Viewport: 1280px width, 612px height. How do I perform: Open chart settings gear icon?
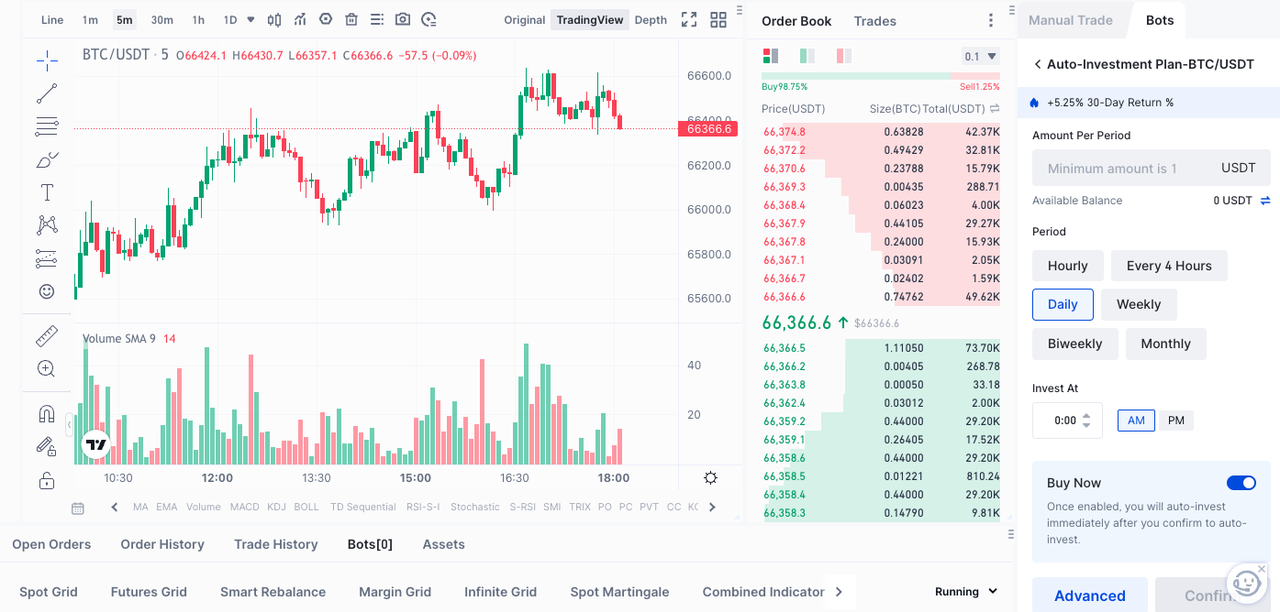coord(711,478)
